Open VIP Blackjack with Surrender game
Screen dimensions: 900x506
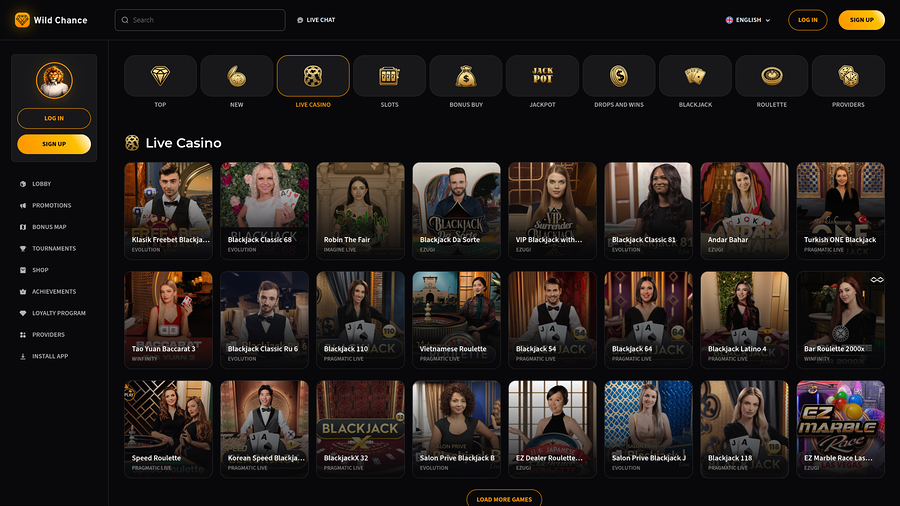552,211
